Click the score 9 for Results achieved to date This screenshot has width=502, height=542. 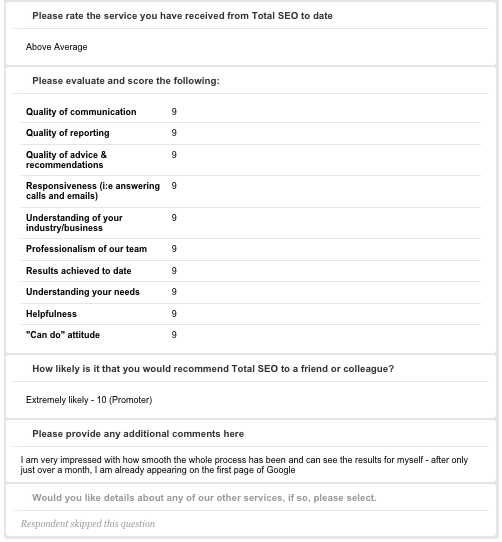[x=174, y=271]
